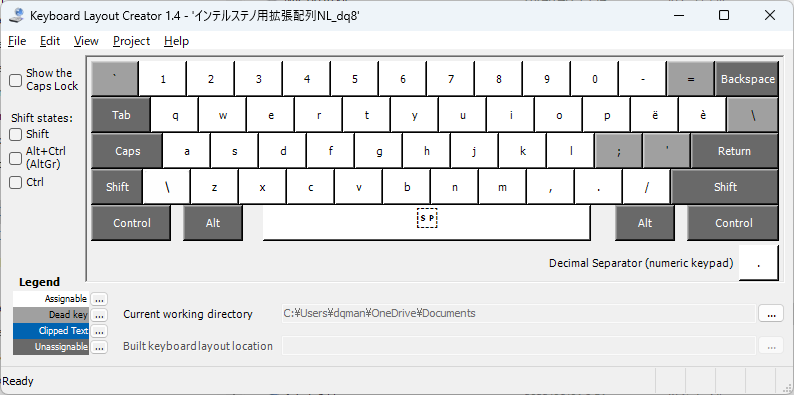Image resolution: width=794 pixels, height=395 pixels.
Task: Select the b key
Action: tap(406, 187)
